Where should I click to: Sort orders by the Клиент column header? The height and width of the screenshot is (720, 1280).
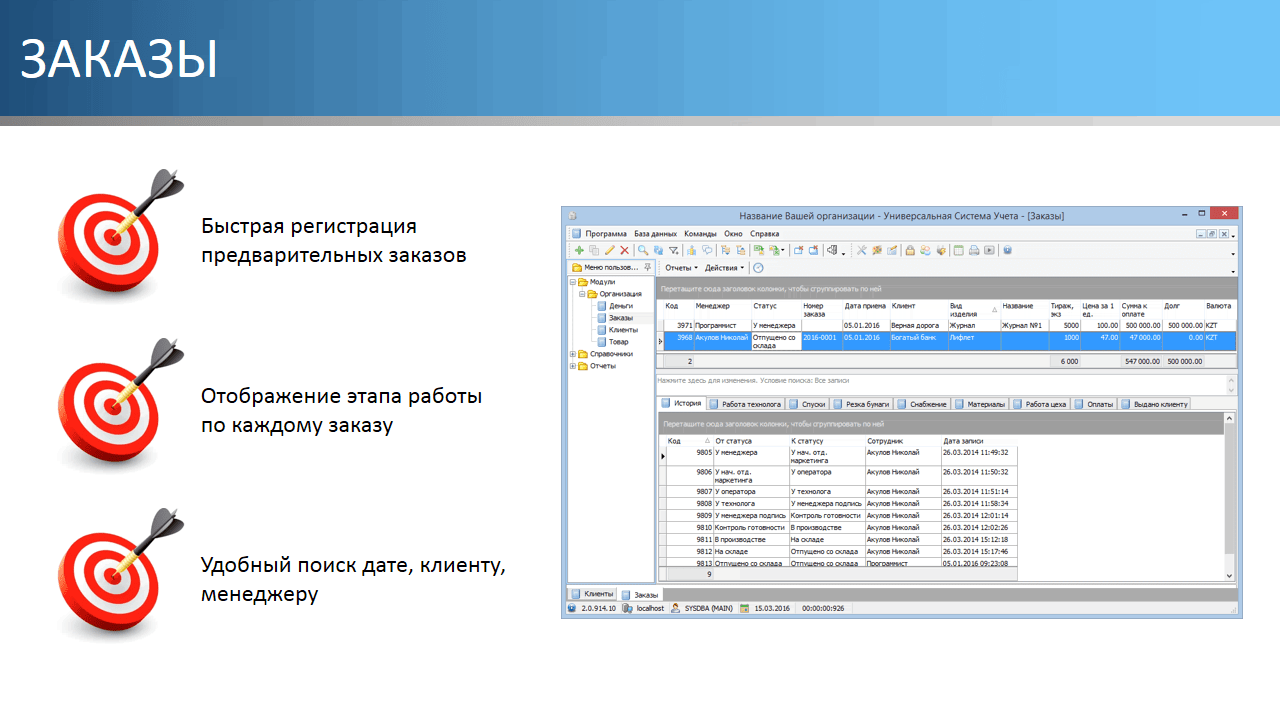point(918,310)
